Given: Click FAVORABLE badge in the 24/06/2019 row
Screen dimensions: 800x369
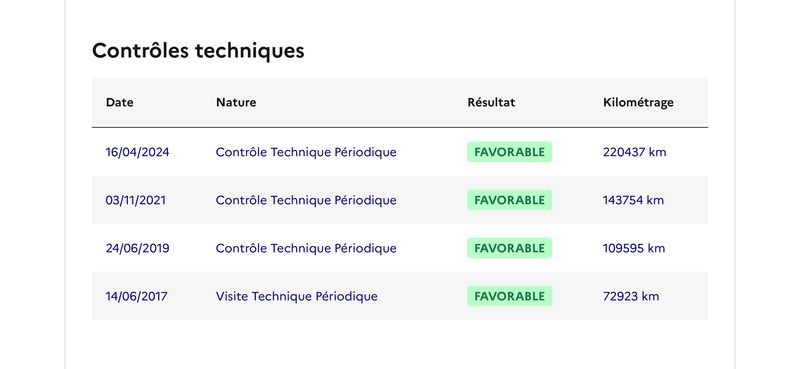Looking at the screenshot, I should pyautogui.click(x=509, y=248).
